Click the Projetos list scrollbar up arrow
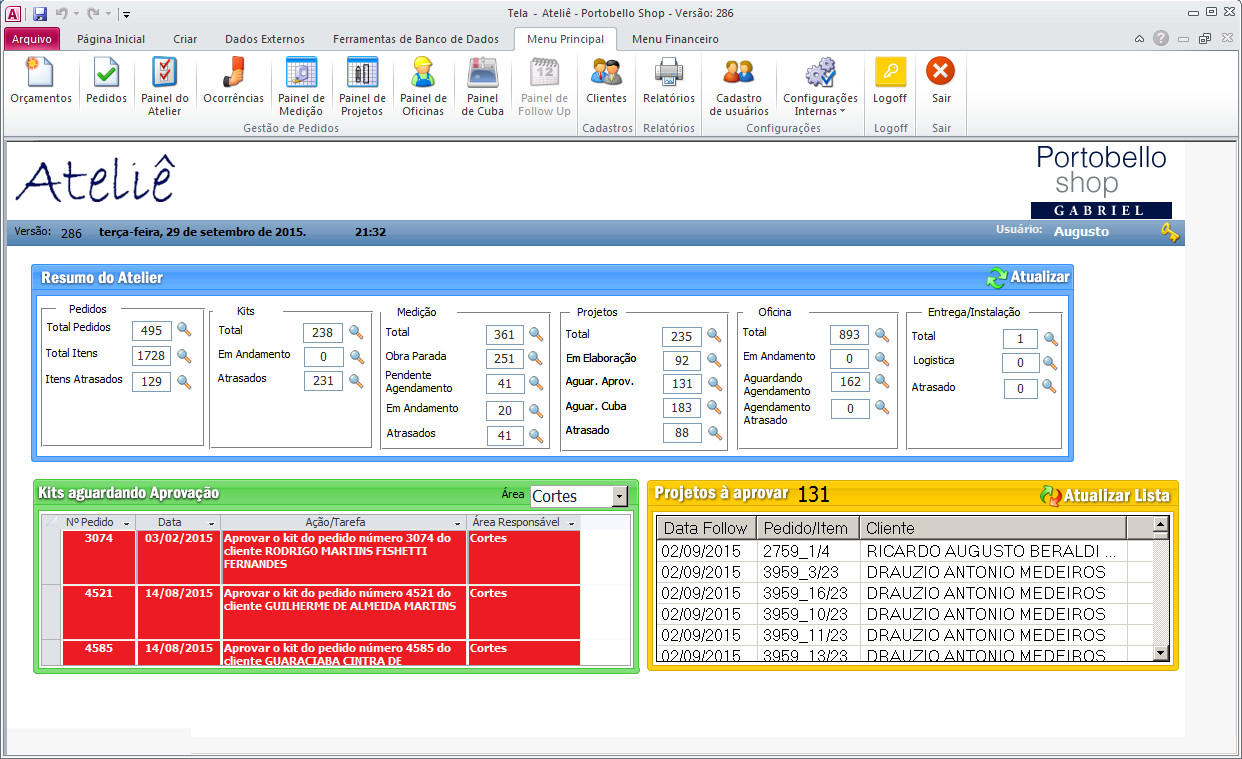 coord(1160,524)
